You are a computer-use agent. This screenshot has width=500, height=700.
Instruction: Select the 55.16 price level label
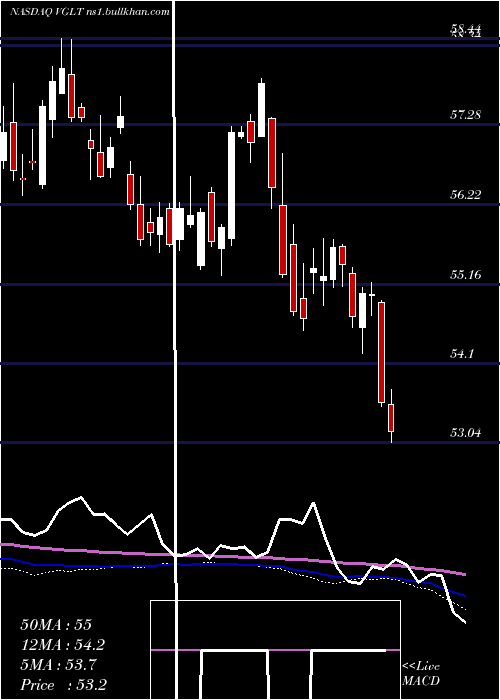click(x=465, y=274)
